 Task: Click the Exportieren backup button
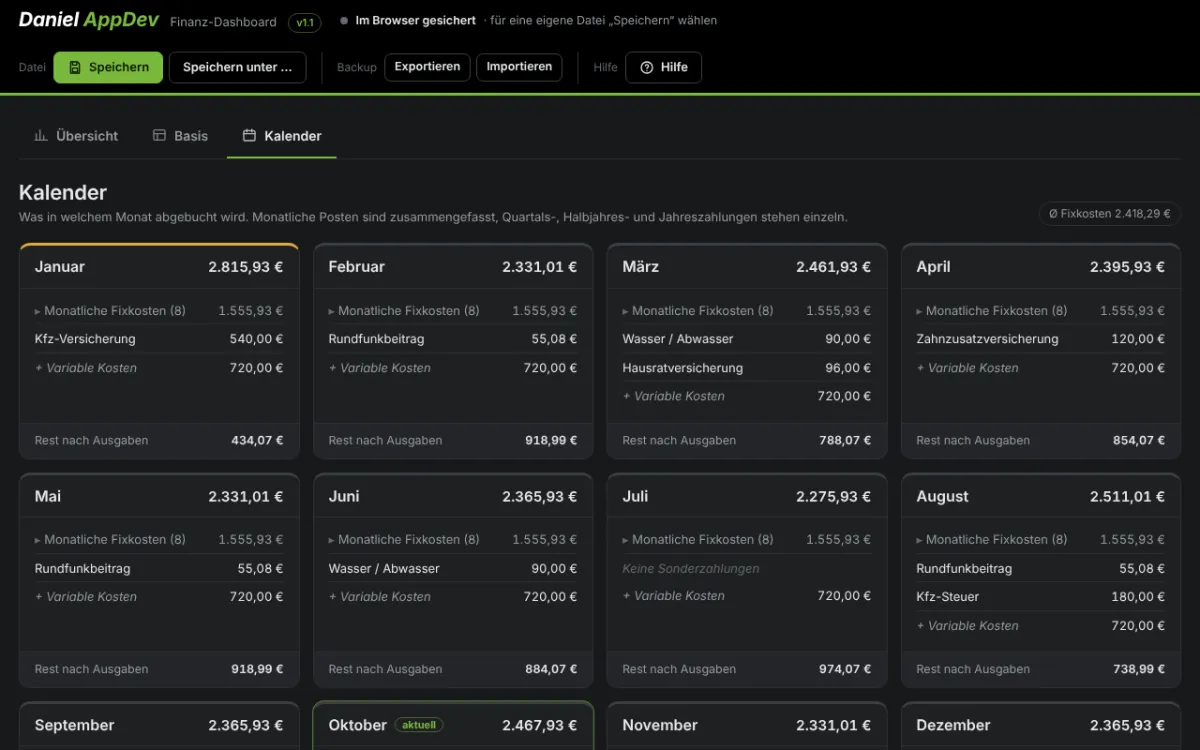tap(427, 67)
